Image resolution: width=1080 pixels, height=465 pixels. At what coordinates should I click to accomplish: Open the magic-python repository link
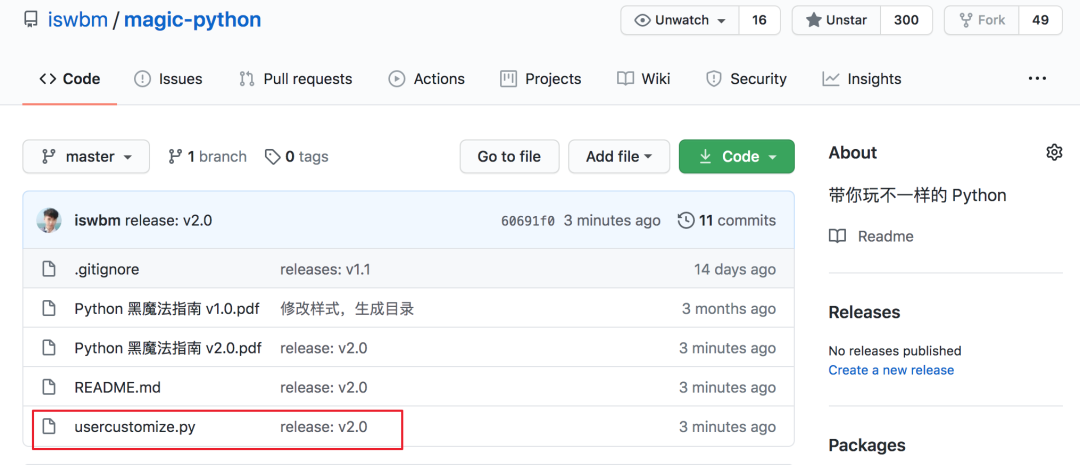click(x=192, y=19)
